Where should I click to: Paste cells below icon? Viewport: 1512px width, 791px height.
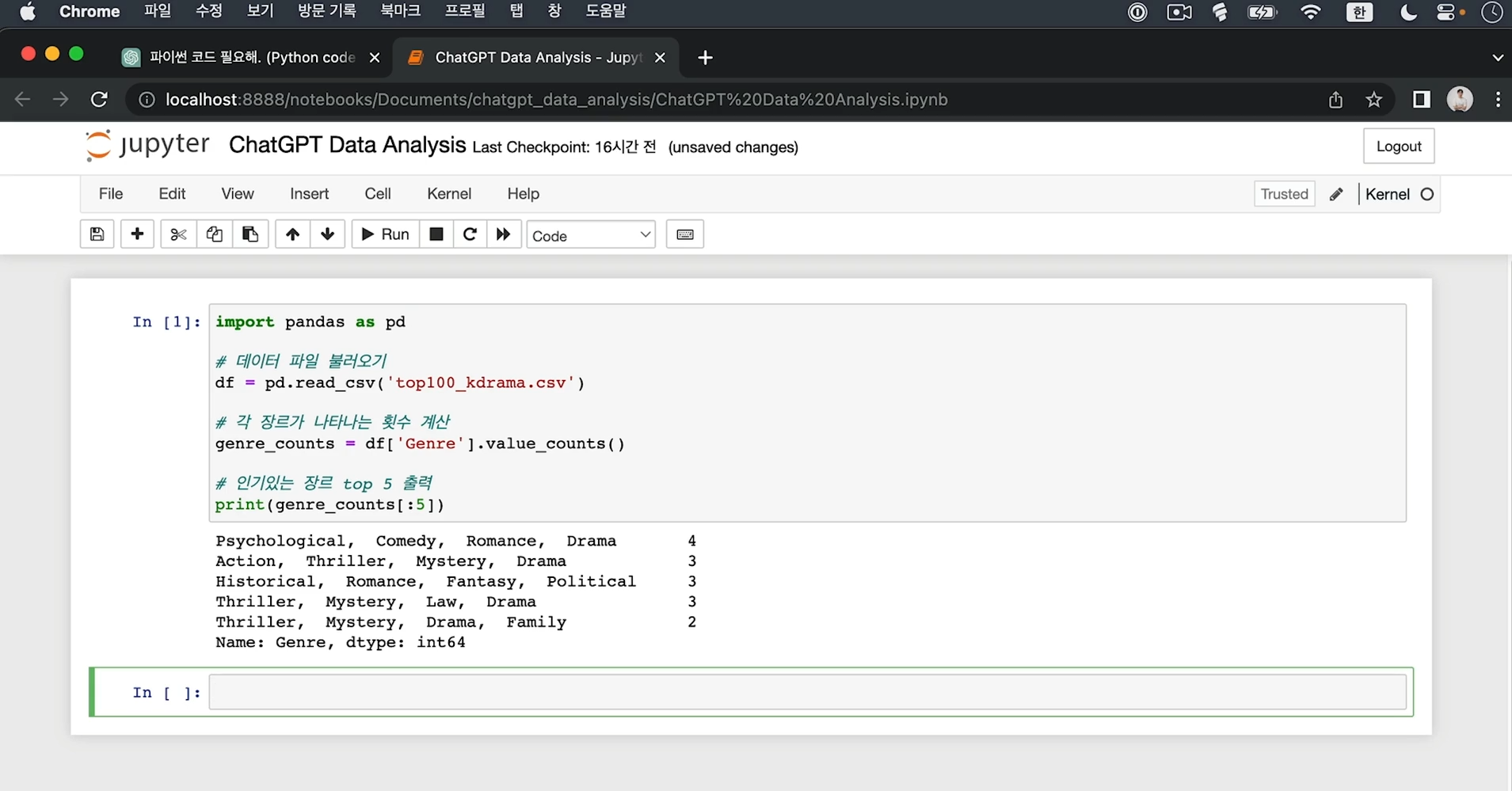tap(250, 234)
